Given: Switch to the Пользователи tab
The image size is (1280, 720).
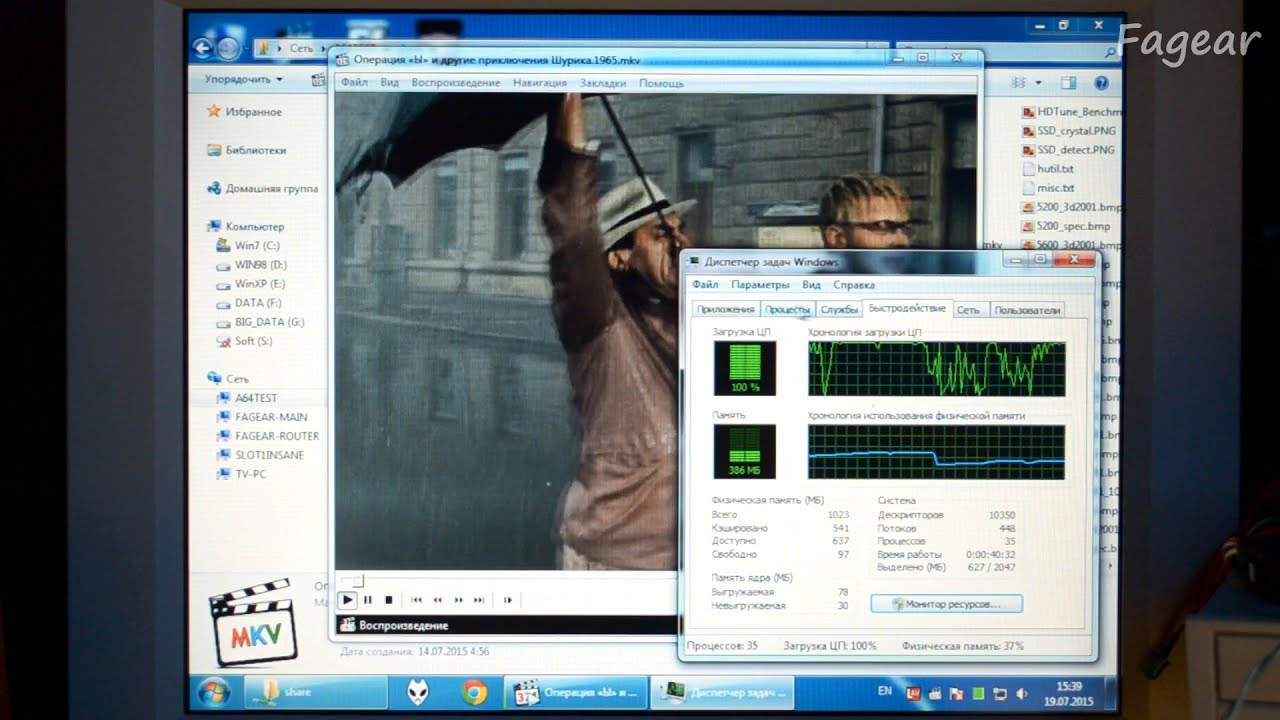Looking at the screenshot, I should [x=1027, y=310].
